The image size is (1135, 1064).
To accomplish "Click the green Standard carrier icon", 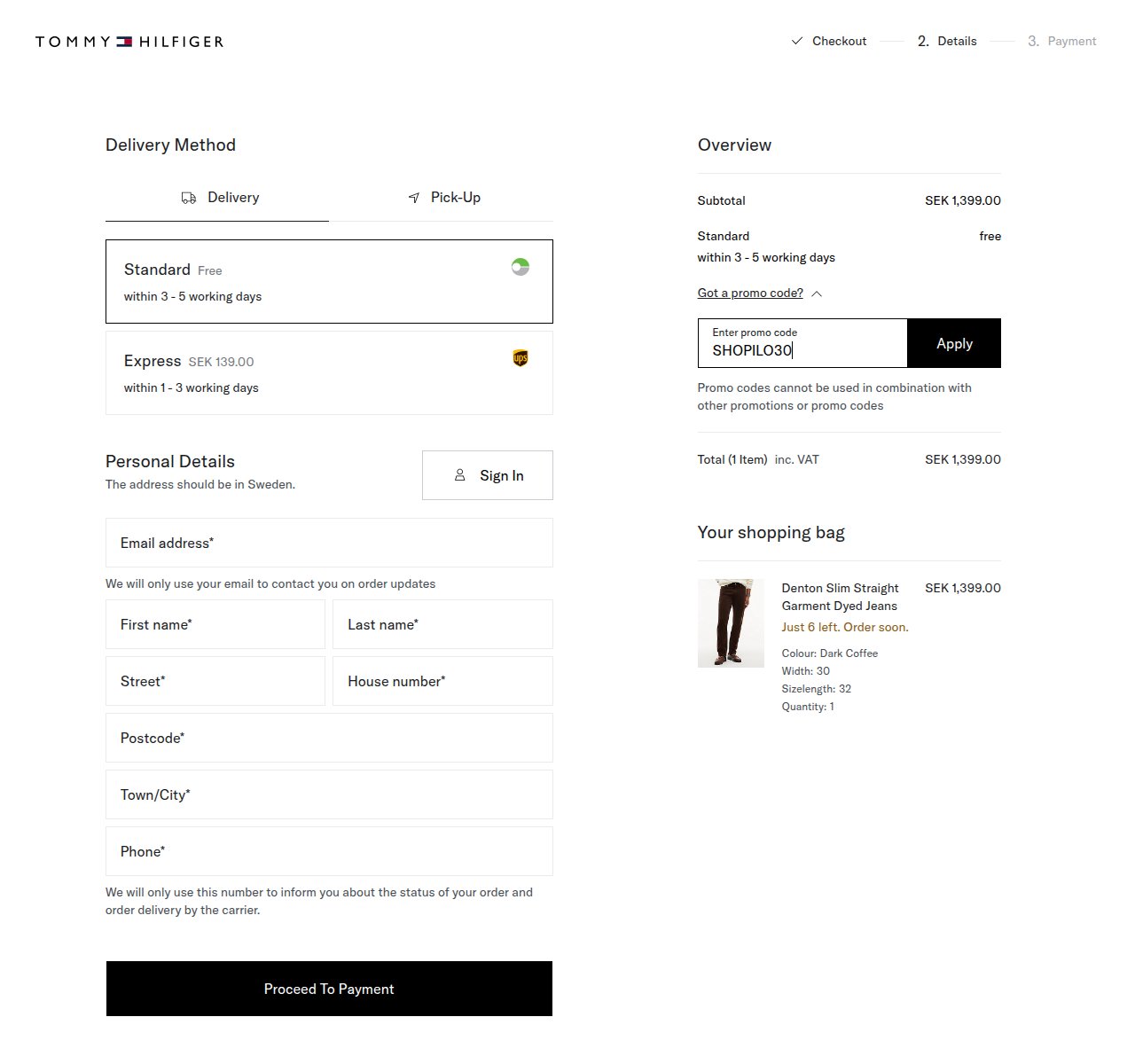I will pos(521,267).
